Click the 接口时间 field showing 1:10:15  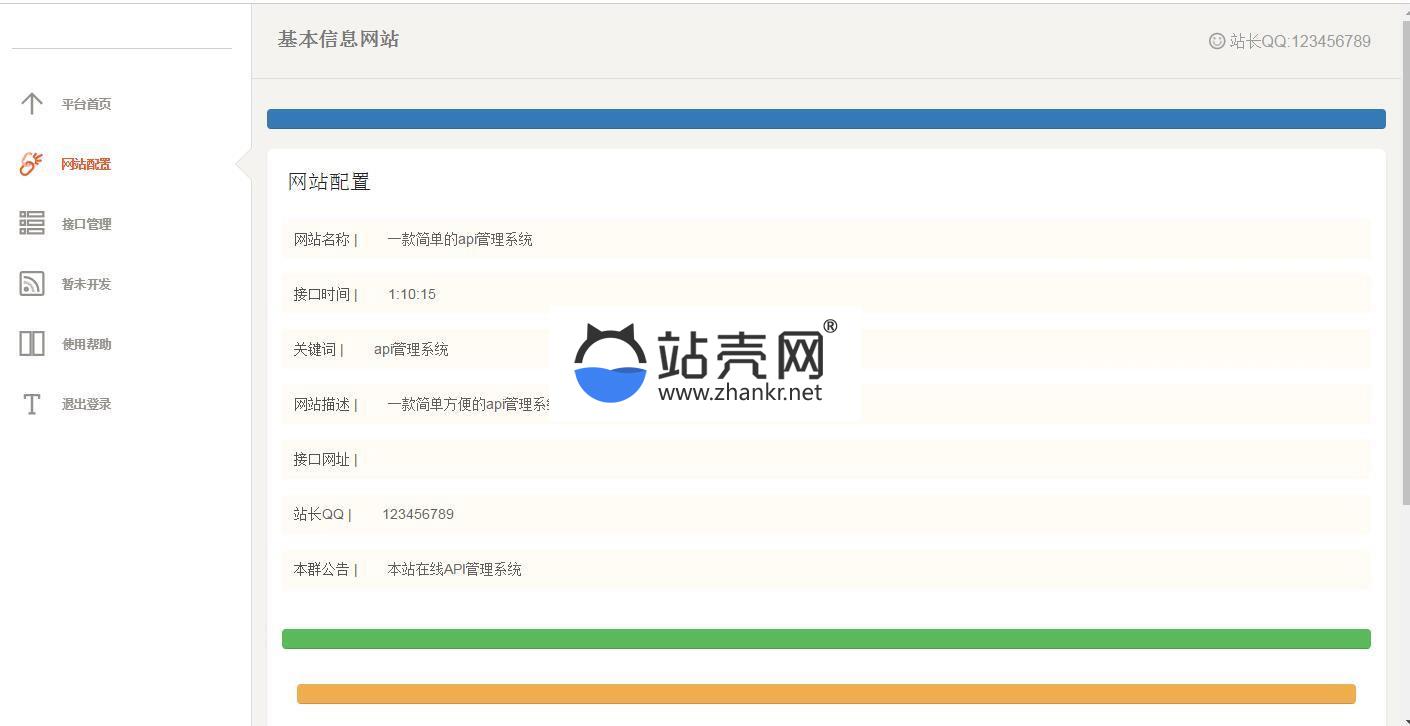tap(860, 294)
